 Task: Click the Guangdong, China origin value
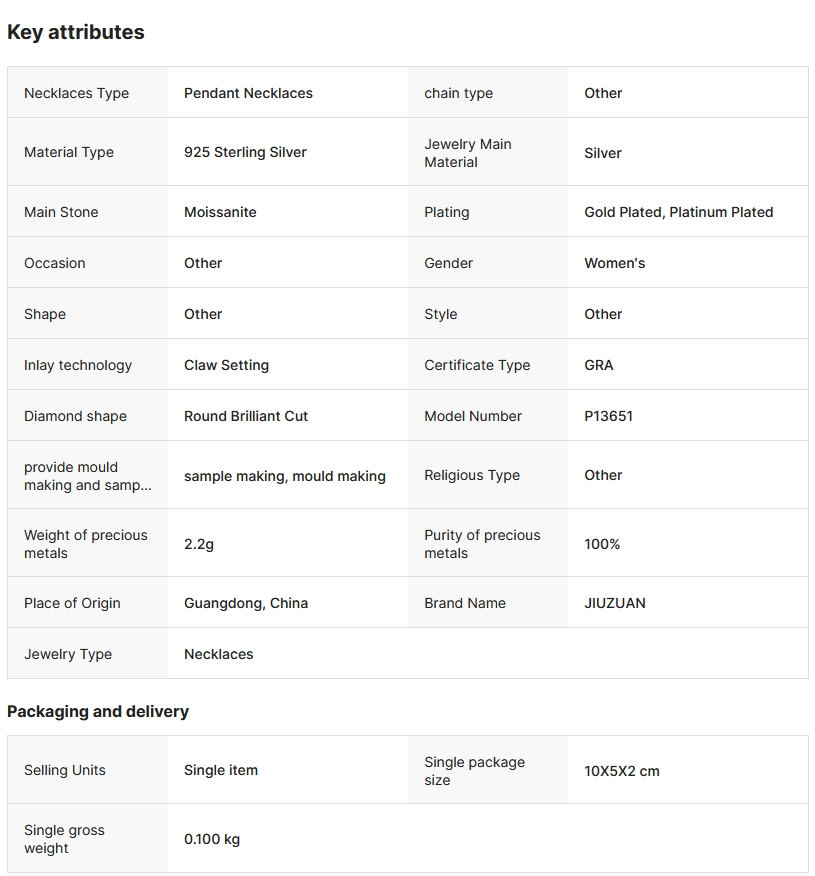tap(246, 603)
